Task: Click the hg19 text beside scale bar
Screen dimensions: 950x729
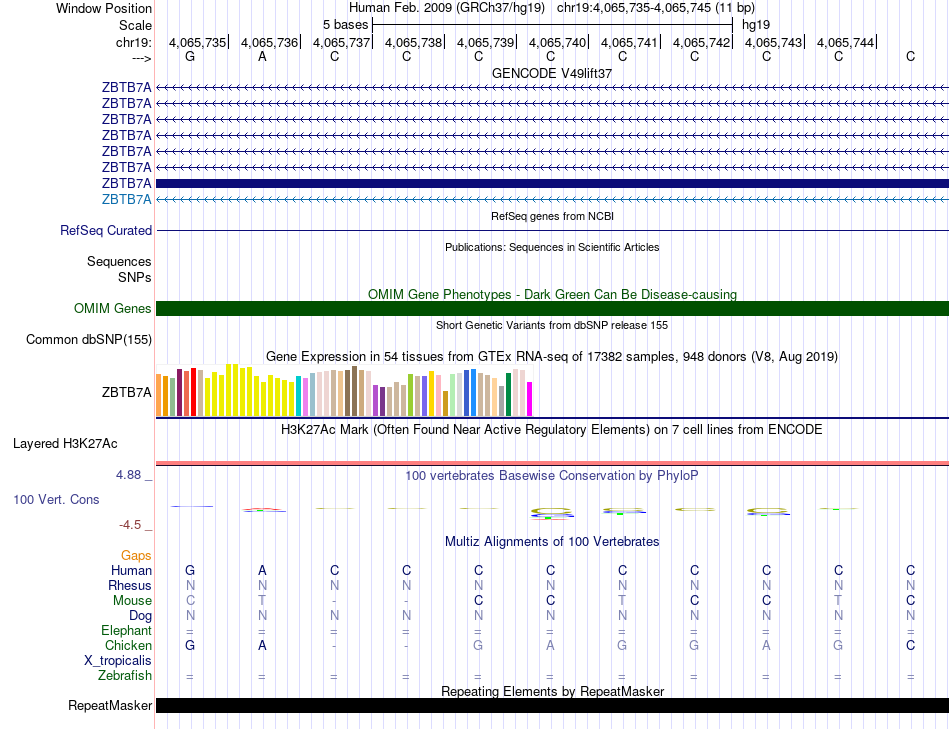Action: click(x=756, y=25)
